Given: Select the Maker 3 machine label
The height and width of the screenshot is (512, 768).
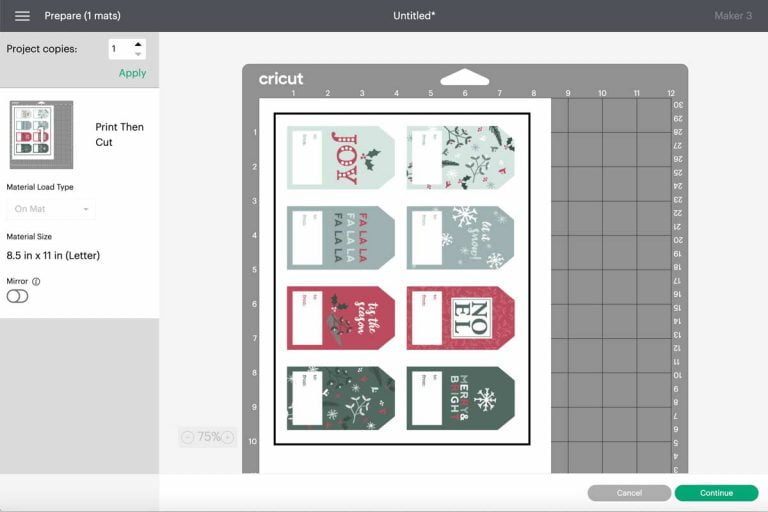Looking at the screenshot, I should [733, 16].
